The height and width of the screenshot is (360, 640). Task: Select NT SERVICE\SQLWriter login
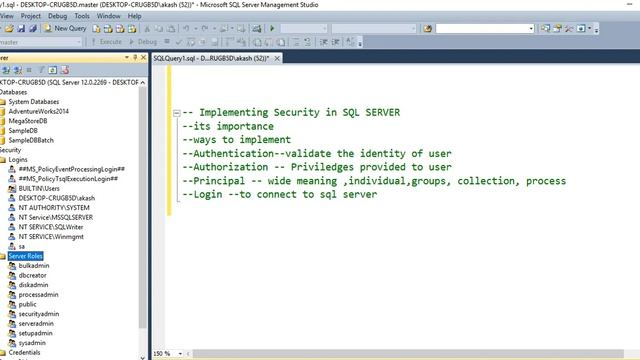tap(51, 227)
